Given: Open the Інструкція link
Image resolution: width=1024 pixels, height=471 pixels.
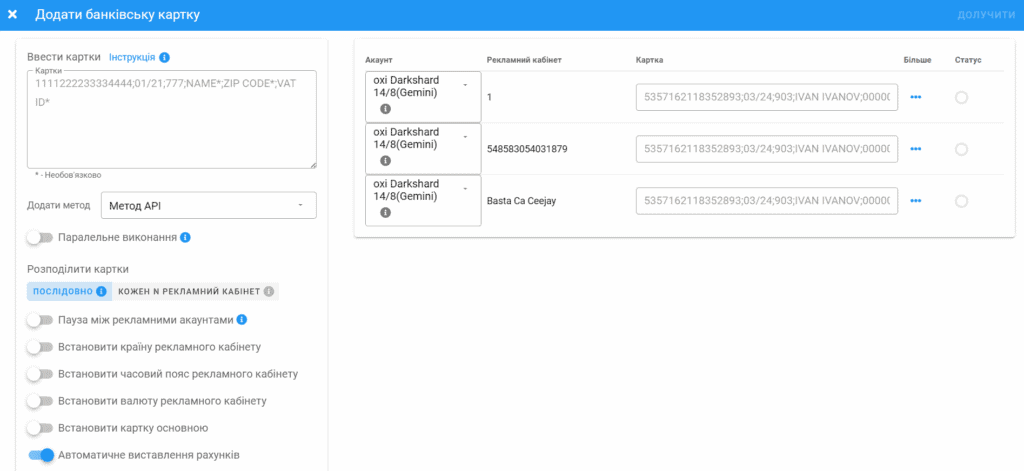Looking at the screenshot, I should (x=132, y=57).
